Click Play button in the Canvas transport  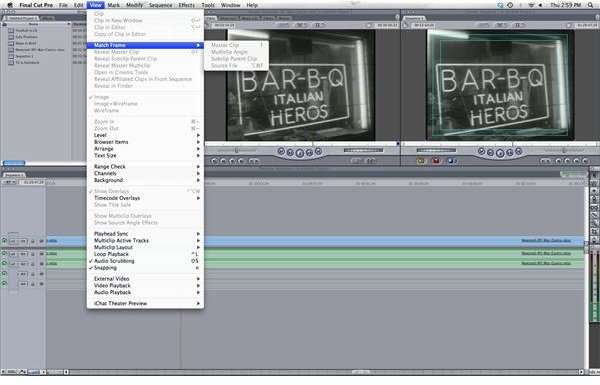pos(500,153)
